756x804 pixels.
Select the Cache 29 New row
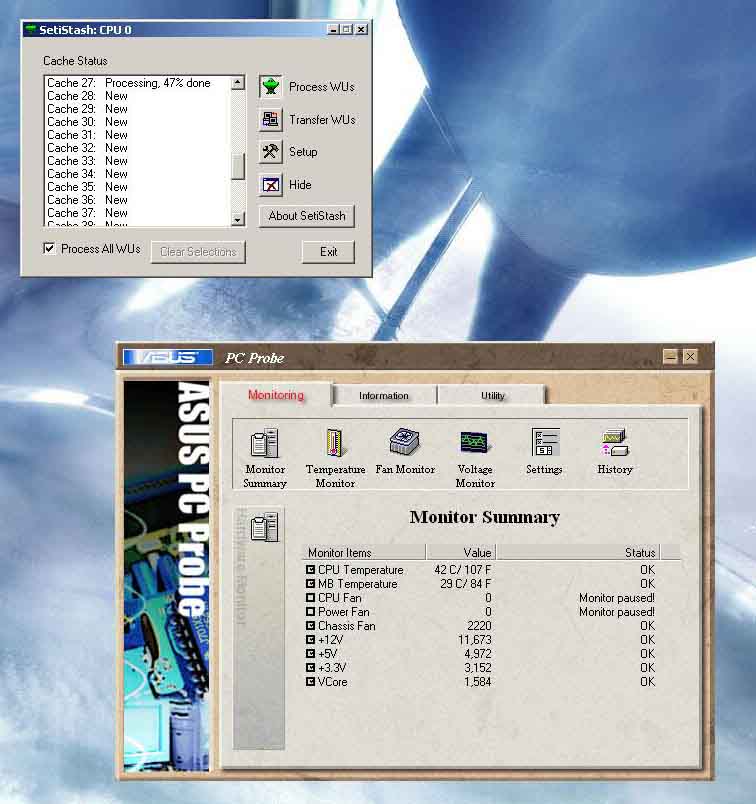coord(137,109)
